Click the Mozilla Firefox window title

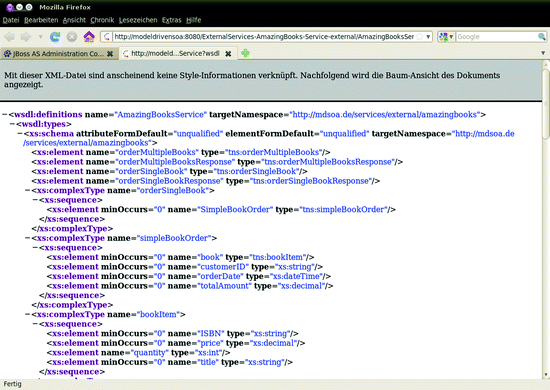(x=65, y=7)
